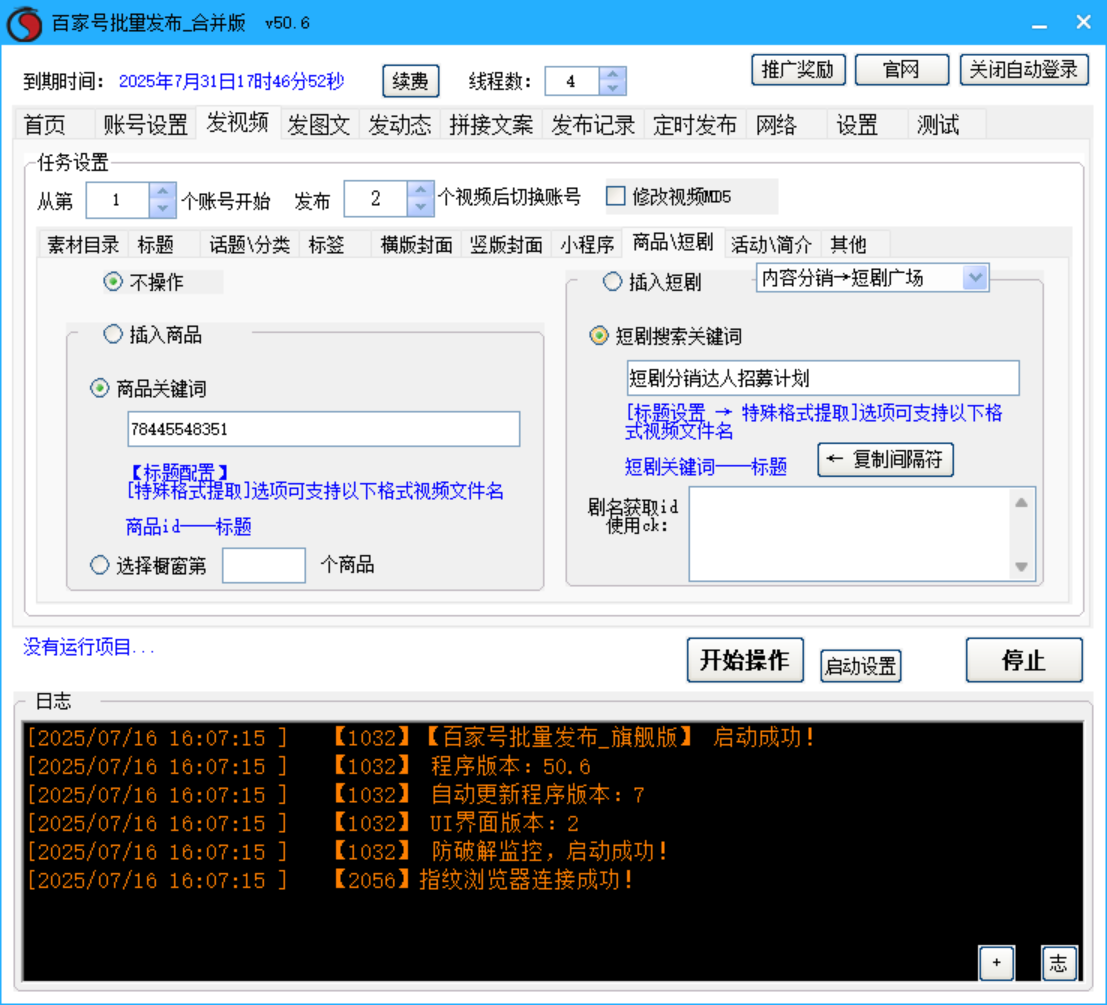
Task: Open the 推广奖励 button
Action: point(798,69)
